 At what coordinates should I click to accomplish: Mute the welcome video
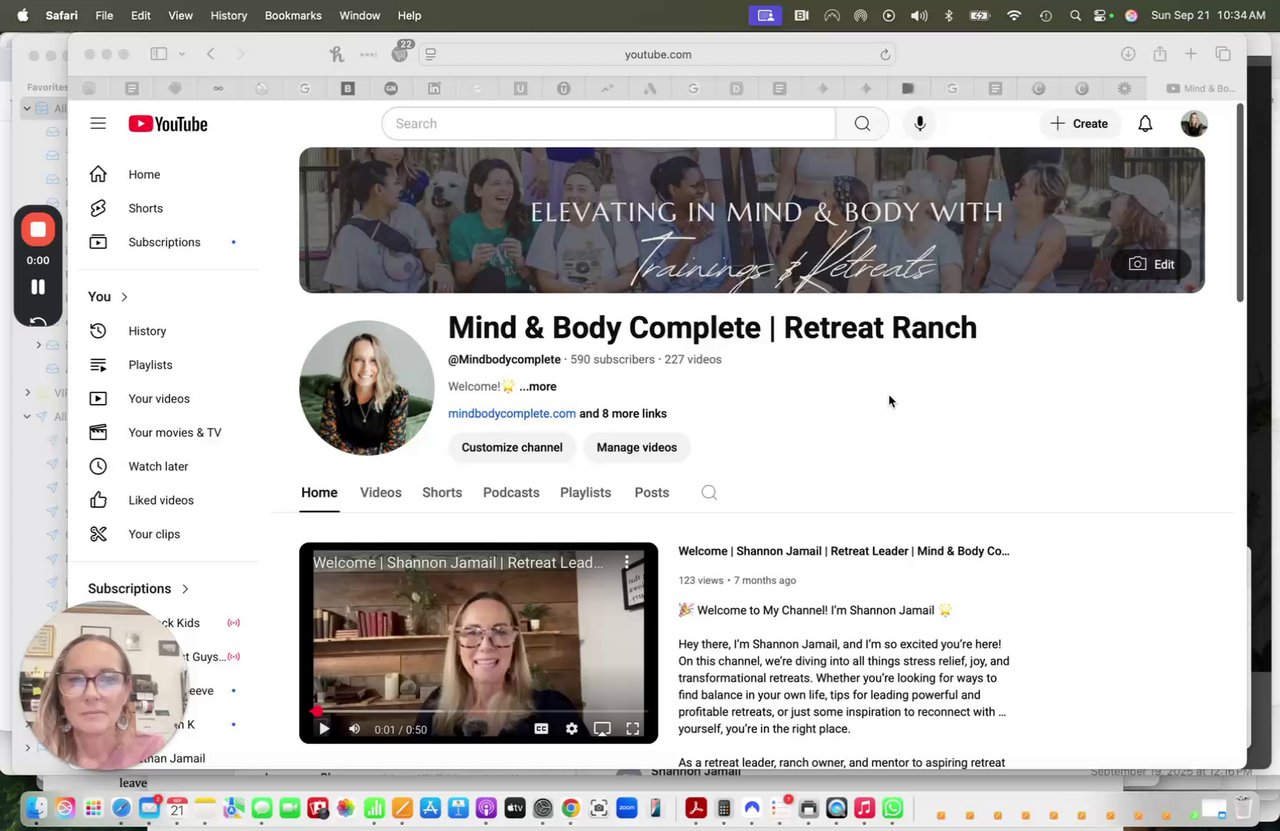pyautogui.click(x=354, y=729)
